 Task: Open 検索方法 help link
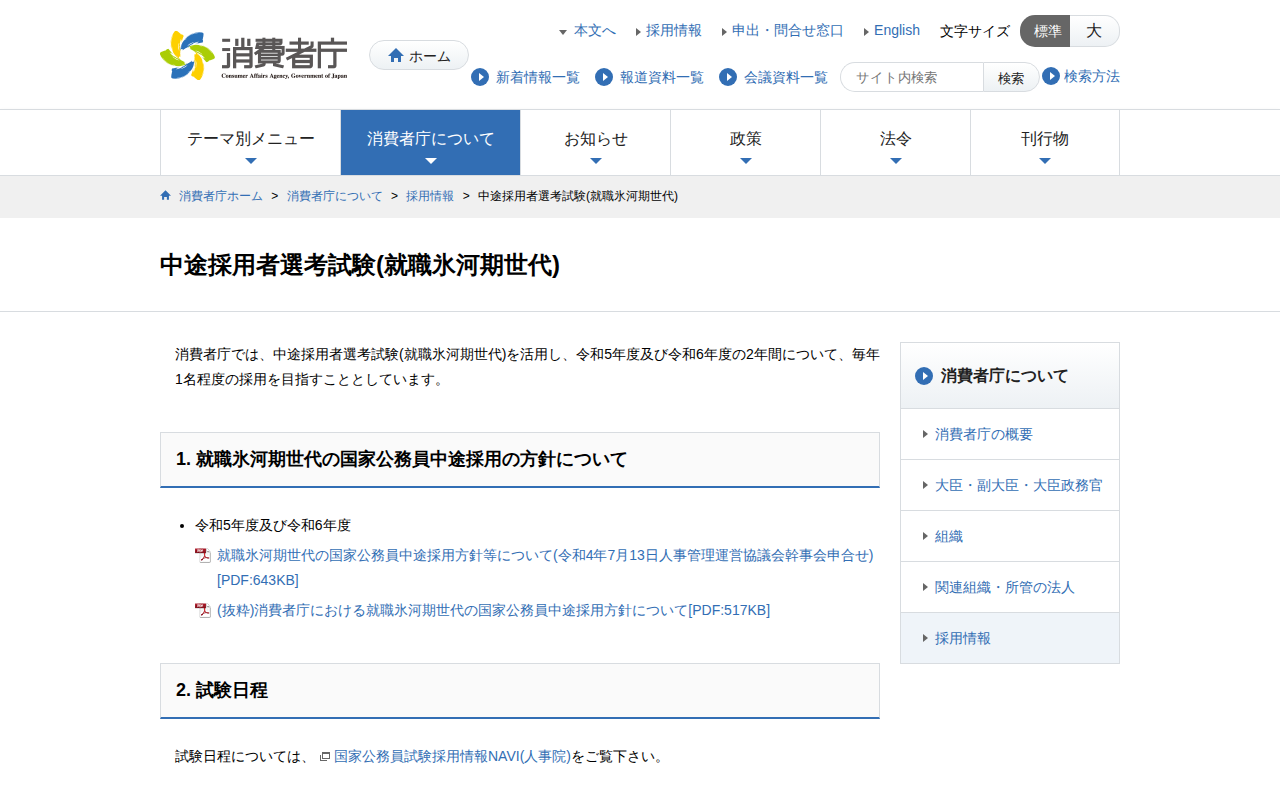point(1092,76)
